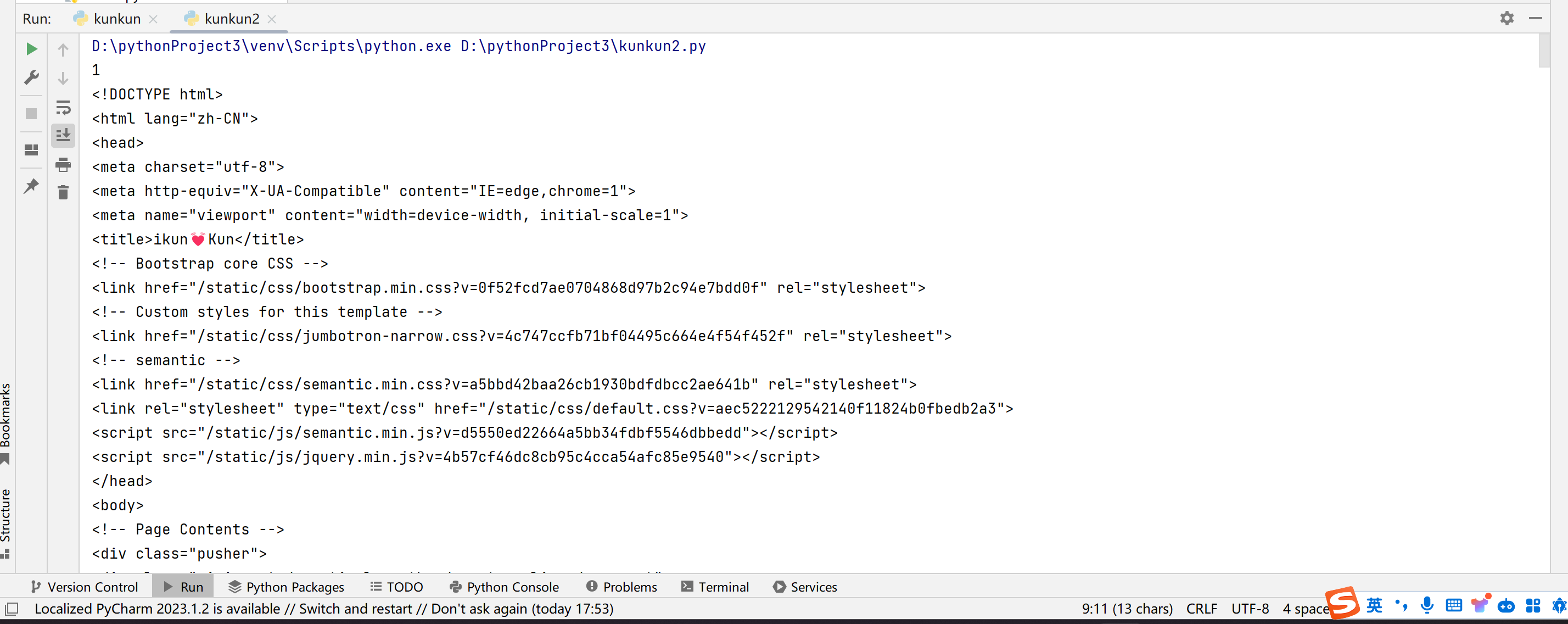
Task: Switch Sogou language mode 英
Action: pos(1374,605)
